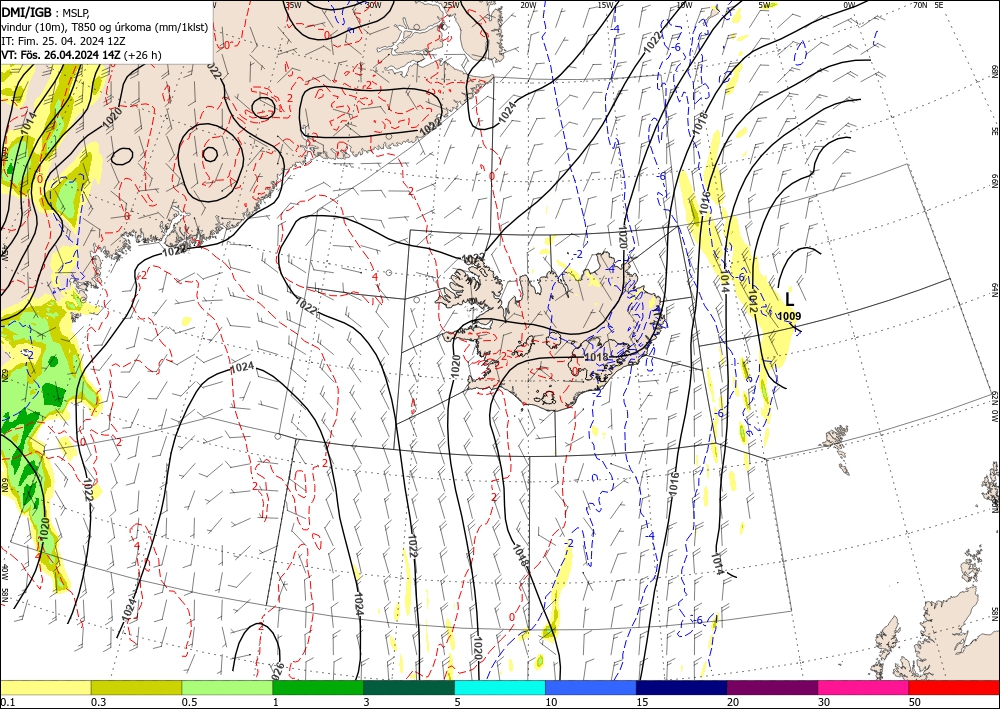Screen dimensions: 1000x709
Task: Click the yellow 0.1–0.3 legend color segment
Action: pyautogui.click(x=45, y=687)
